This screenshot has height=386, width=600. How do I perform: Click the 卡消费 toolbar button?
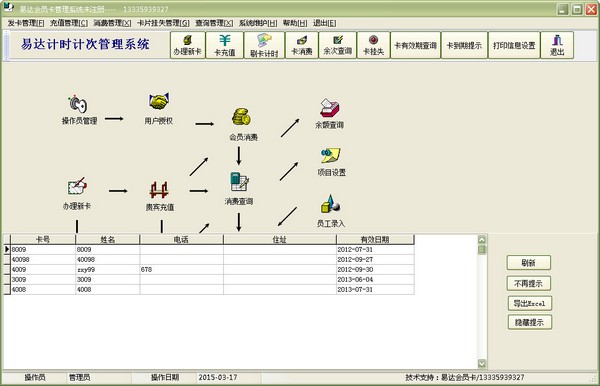point(302,45)
